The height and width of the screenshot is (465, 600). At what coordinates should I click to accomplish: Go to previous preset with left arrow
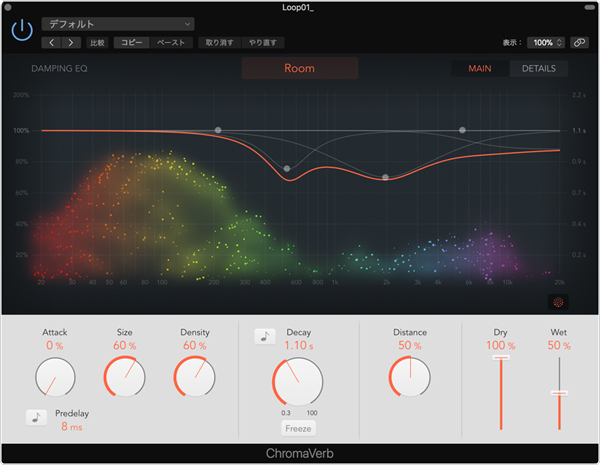point(51,42)
